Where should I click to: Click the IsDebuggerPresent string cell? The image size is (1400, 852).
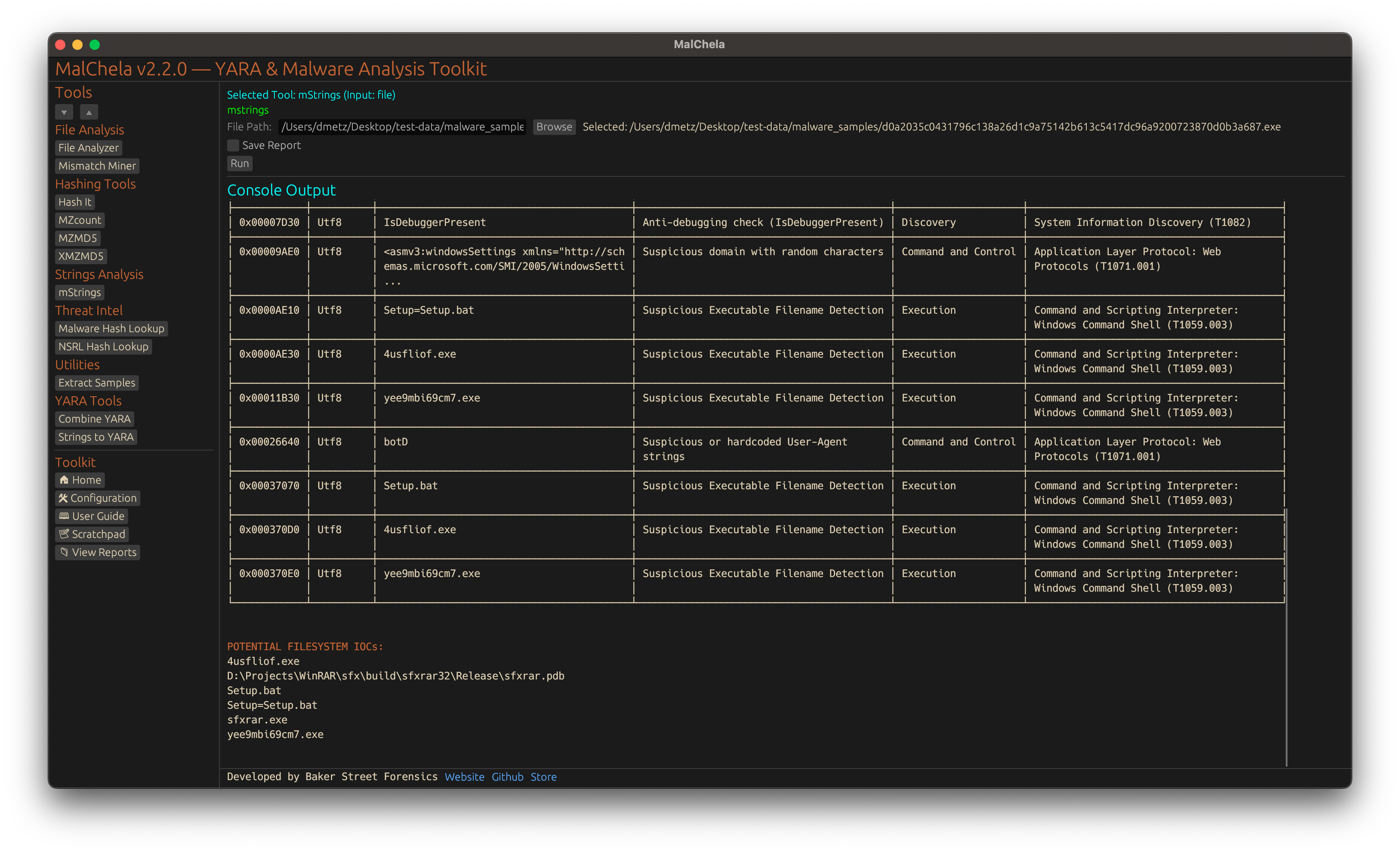coord(435,222)
